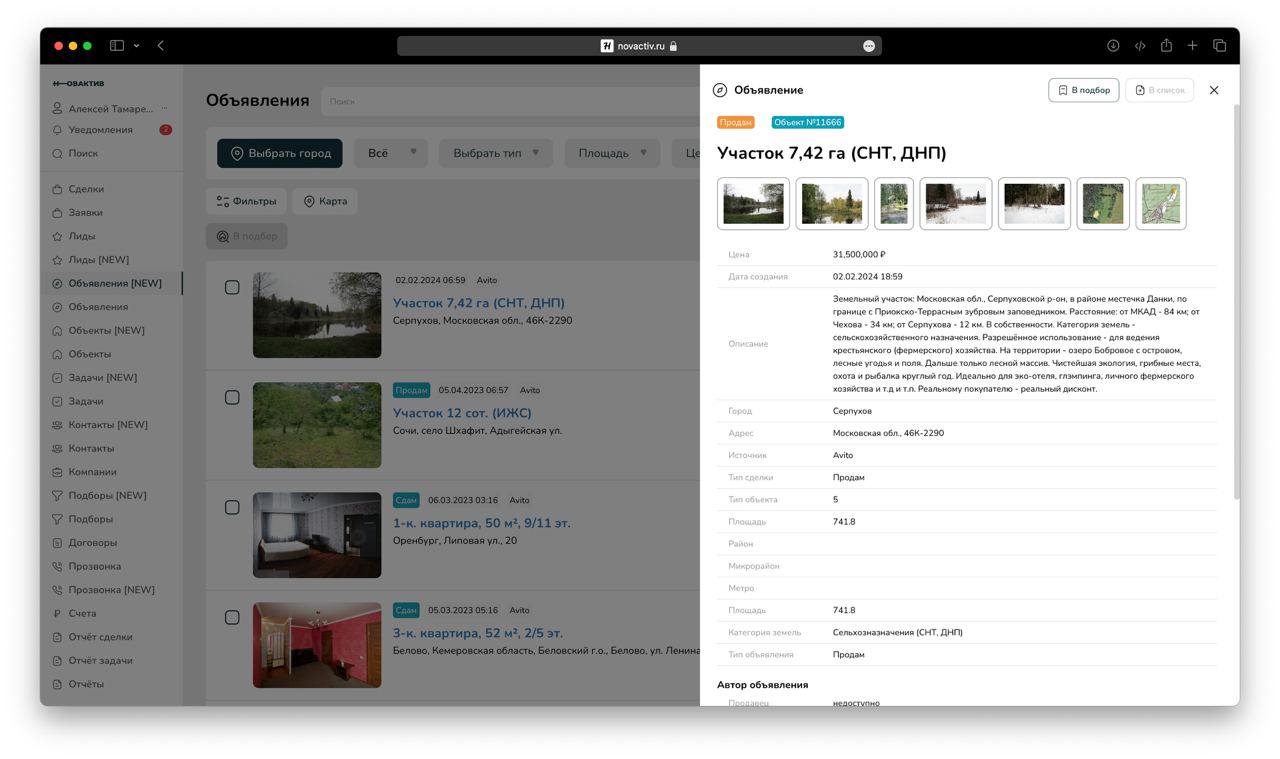Click the Компании icon in the sidebar

(x=57, y=472)
